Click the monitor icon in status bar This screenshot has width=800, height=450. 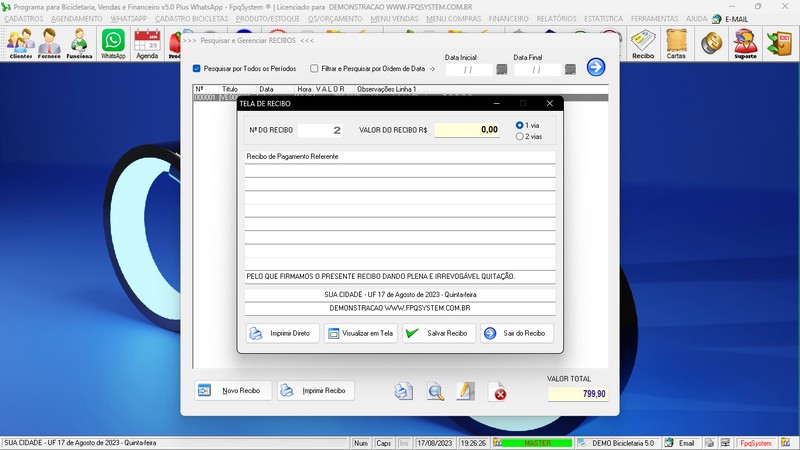(x=725, y=443)
